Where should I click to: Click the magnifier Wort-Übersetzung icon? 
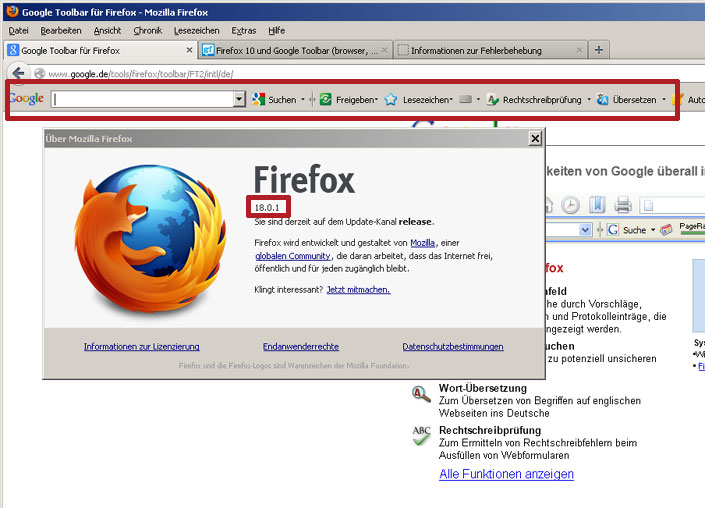coord(421,394)
